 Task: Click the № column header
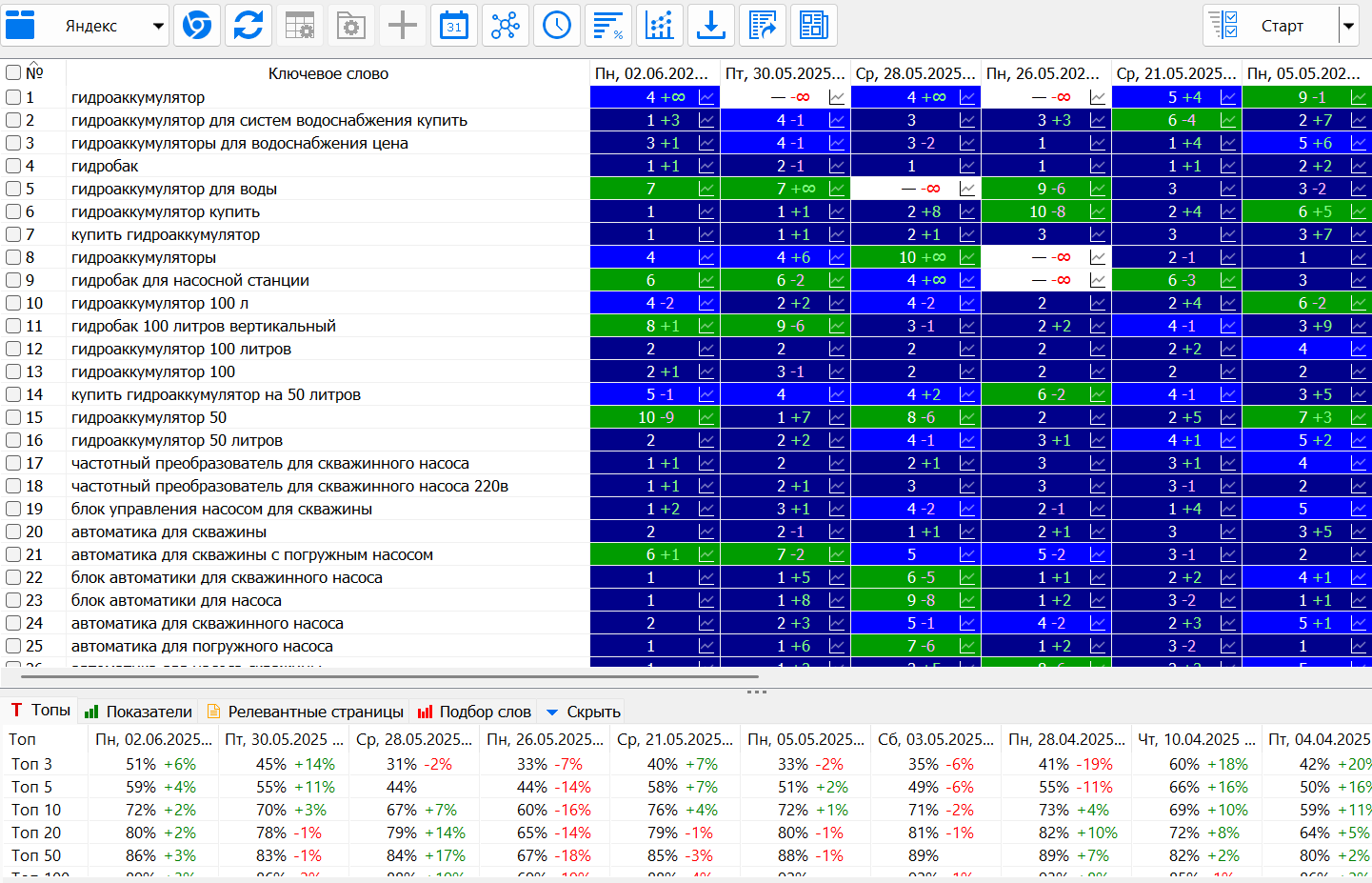[34, 73]
